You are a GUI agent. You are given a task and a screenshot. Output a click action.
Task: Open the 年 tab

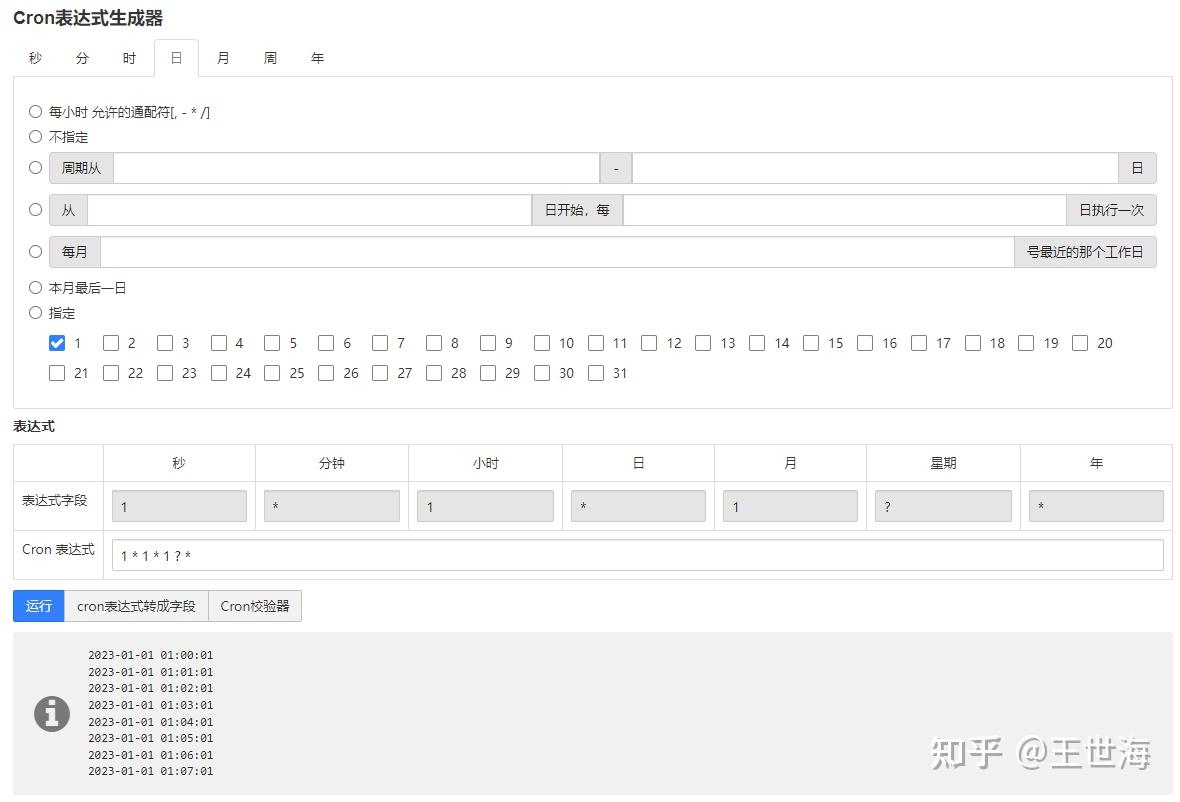318,58
